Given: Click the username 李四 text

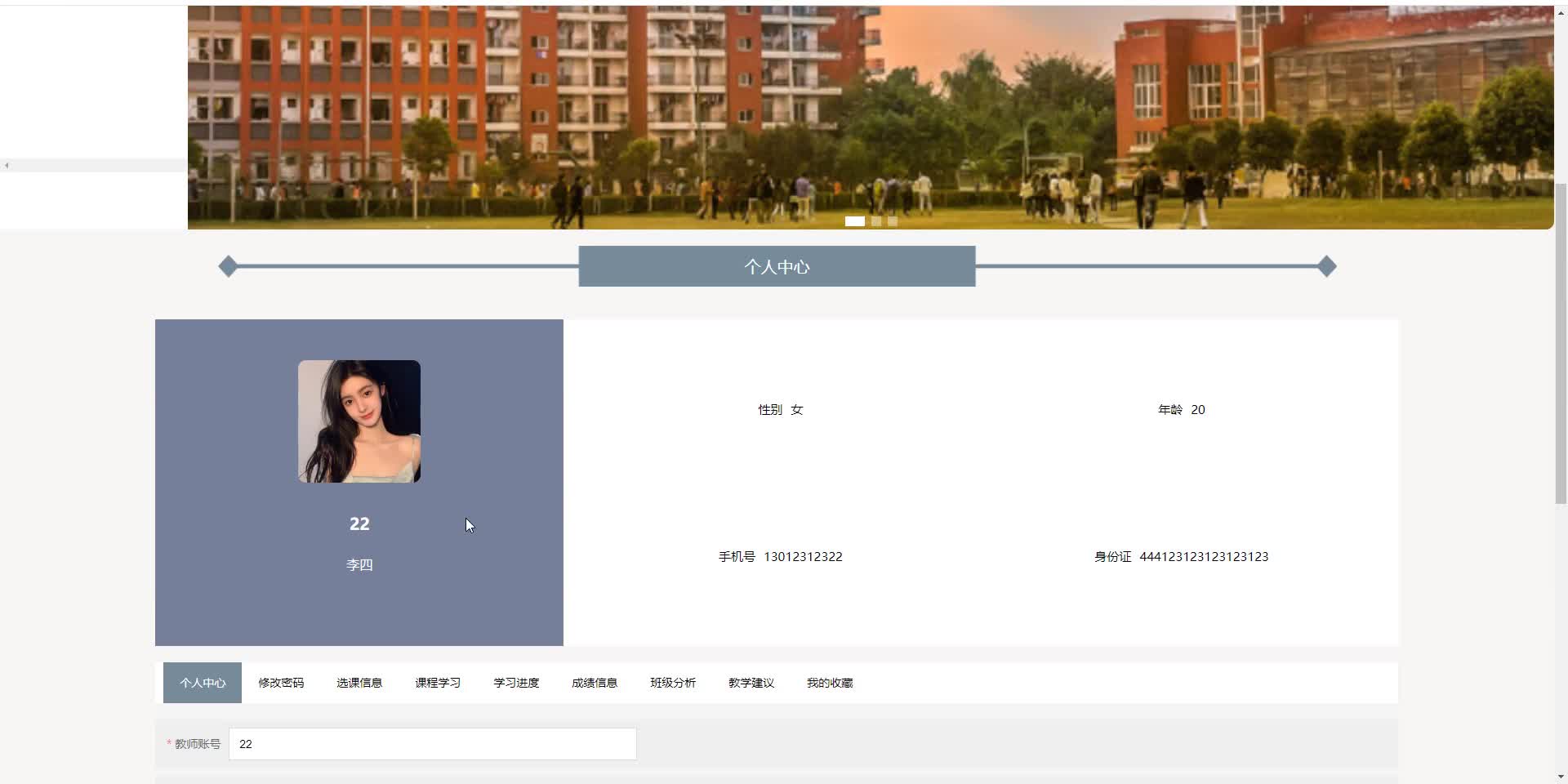Looking at the screenshot, I should point(359,564).
